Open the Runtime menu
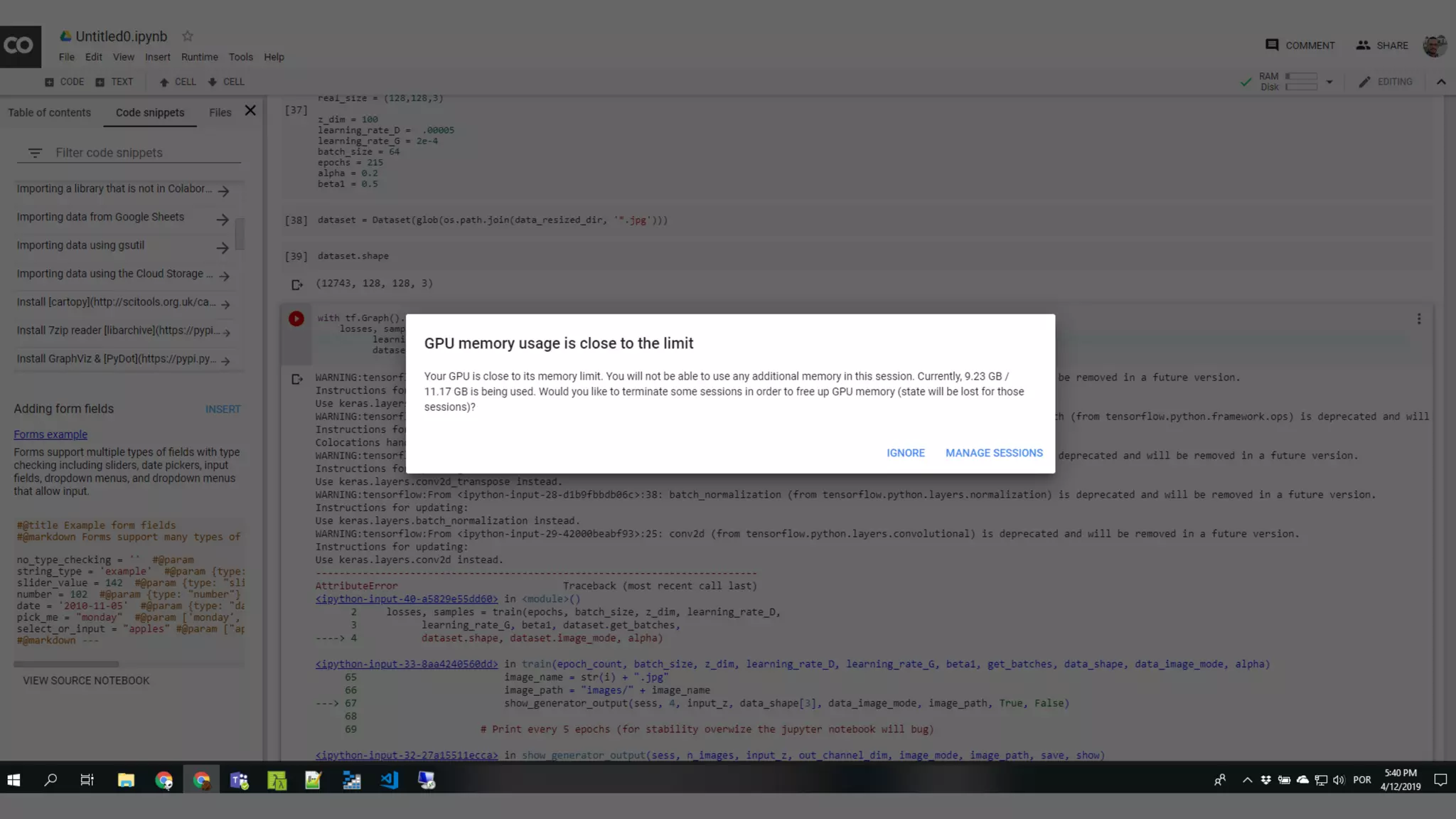 (199, 57)
